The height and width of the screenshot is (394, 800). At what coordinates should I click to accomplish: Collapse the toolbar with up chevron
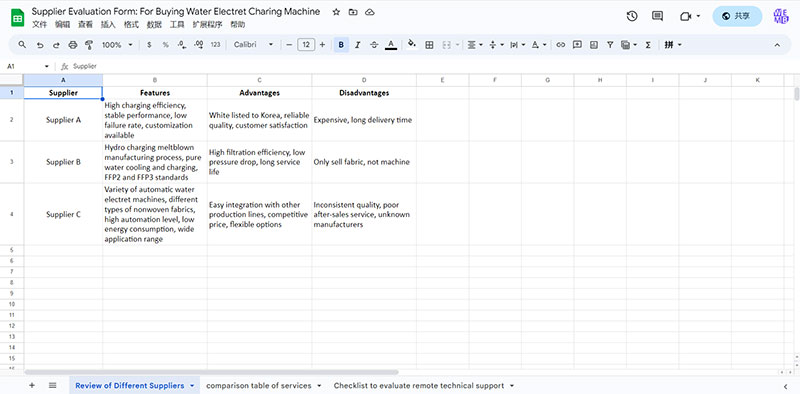point(777,45)
